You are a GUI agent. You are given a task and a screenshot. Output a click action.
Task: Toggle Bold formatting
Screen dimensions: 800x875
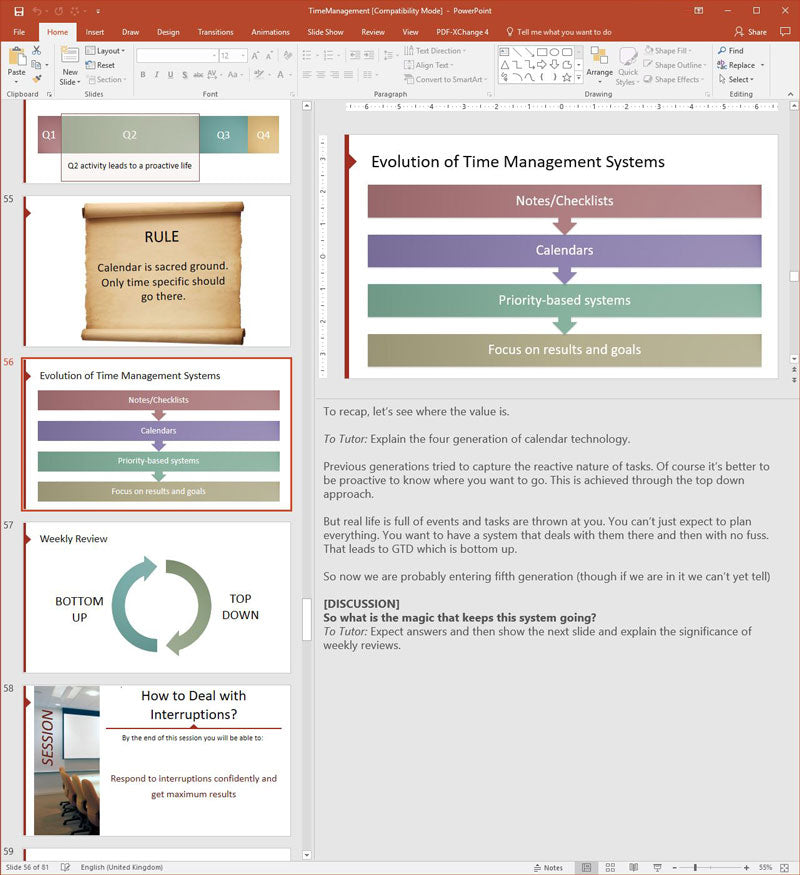tap(143, 74)
